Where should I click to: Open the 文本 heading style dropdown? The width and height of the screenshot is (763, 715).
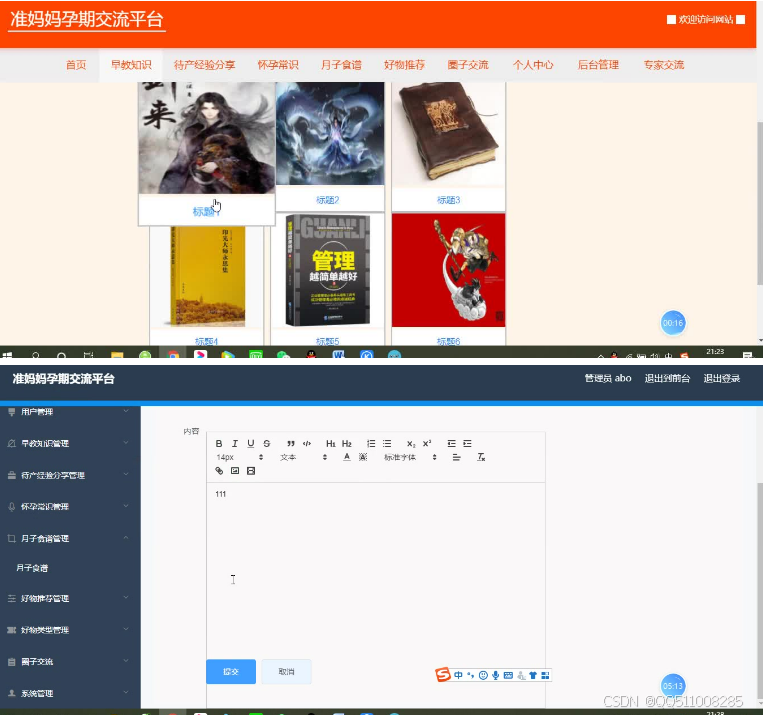pos(303,457)
